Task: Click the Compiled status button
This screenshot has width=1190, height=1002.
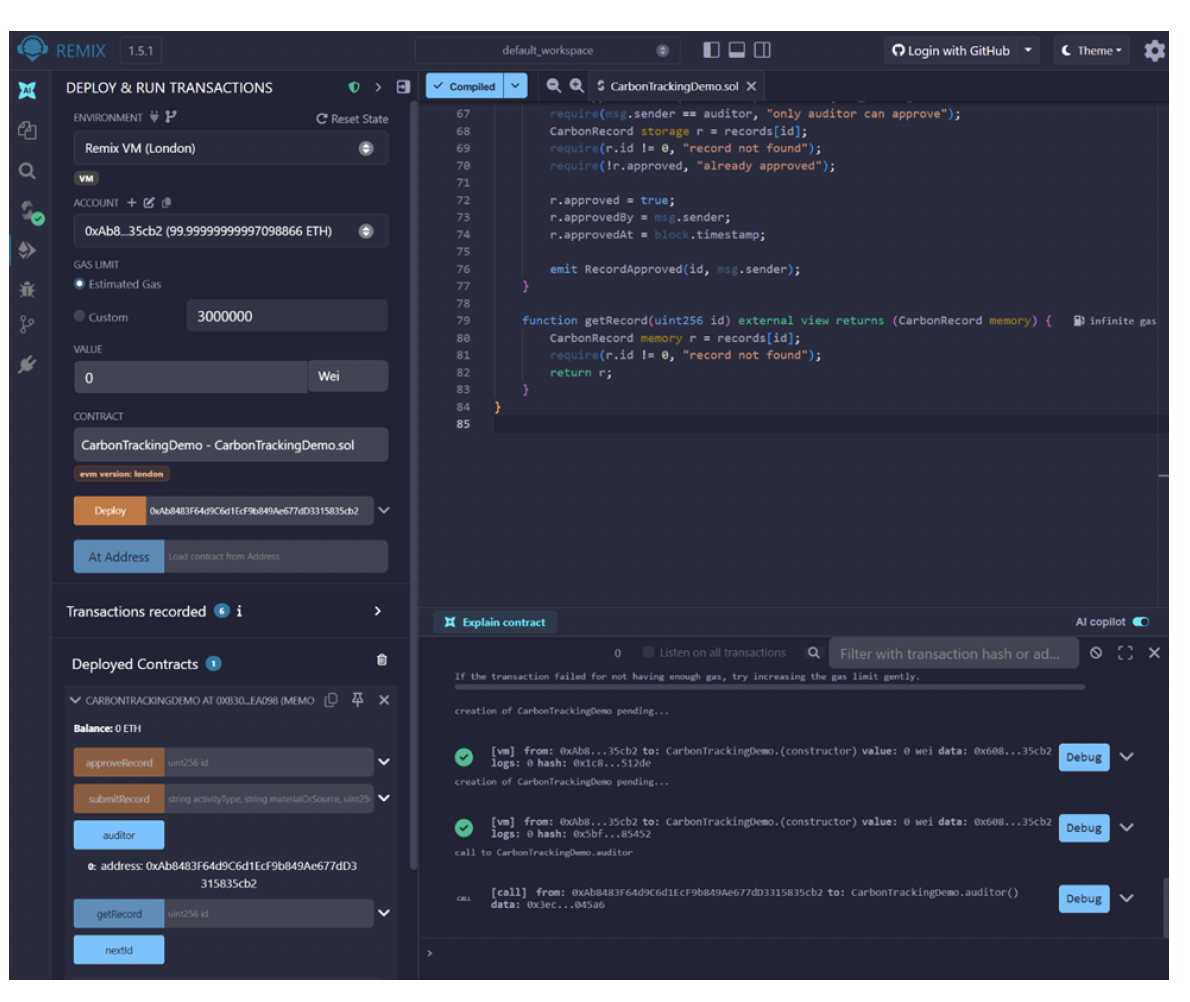Action: 464,86
